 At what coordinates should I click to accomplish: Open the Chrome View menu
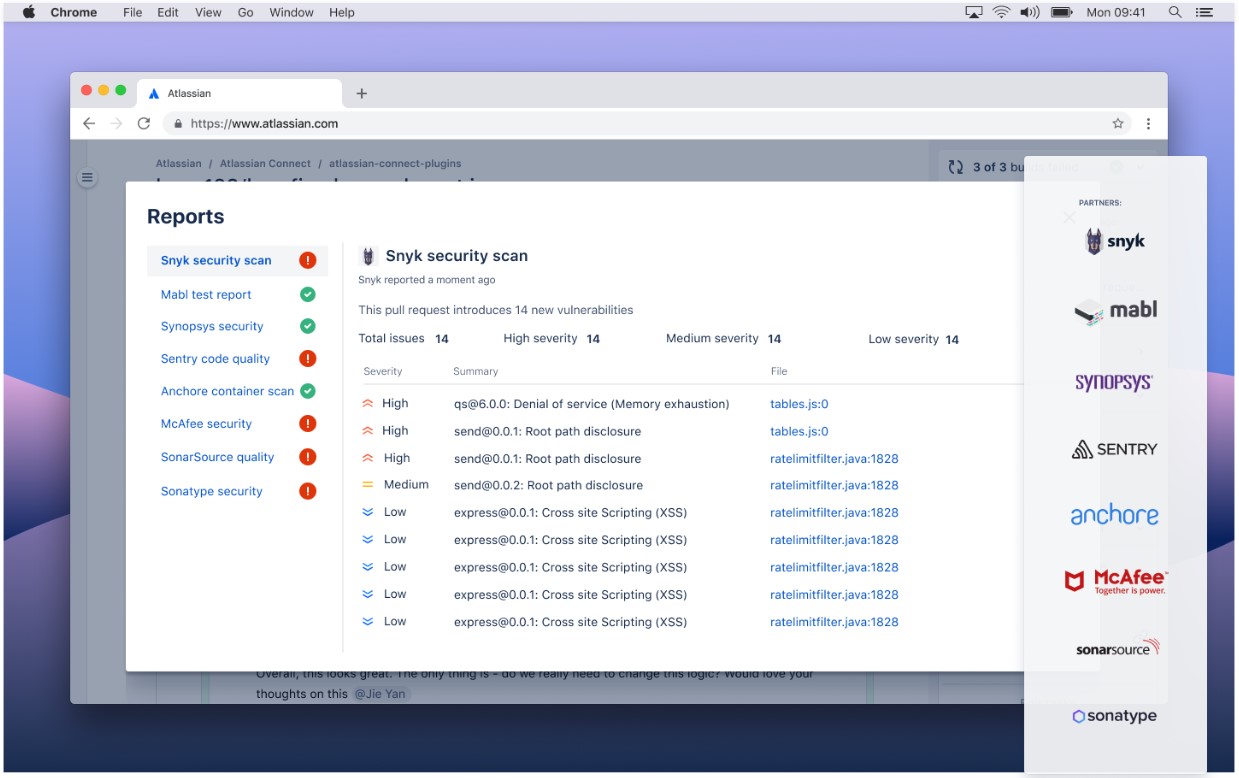pyautogui.click(x=208, y=12)
